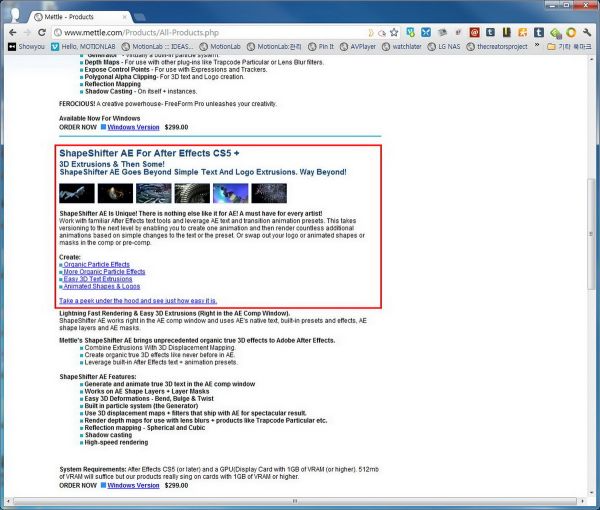
Task: Click the cloud-cursor icon in the address bar
Action: click(382, 33)
